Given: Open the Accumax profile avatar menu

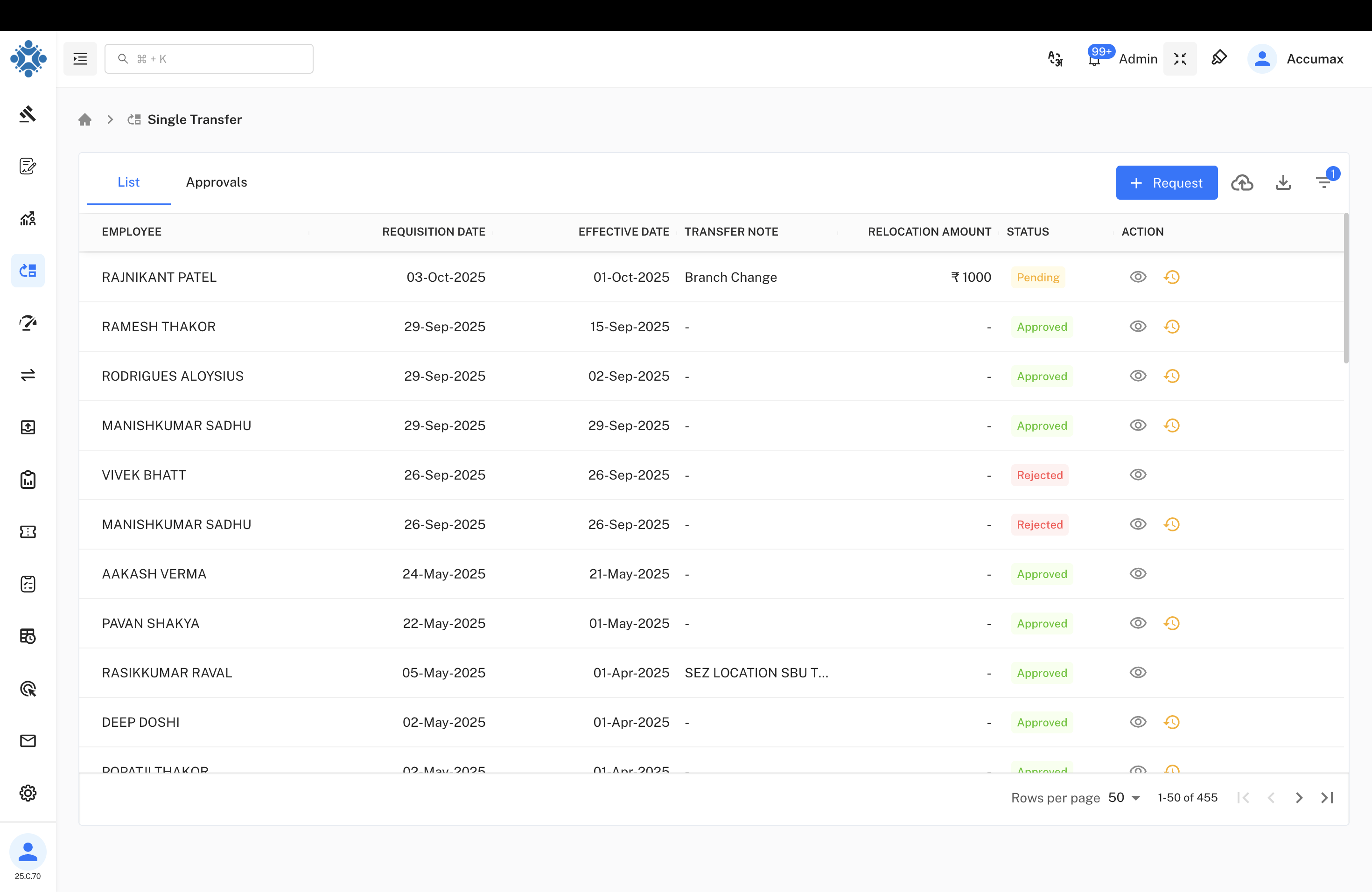Looking at the screenshot, I should [1262, 58].
